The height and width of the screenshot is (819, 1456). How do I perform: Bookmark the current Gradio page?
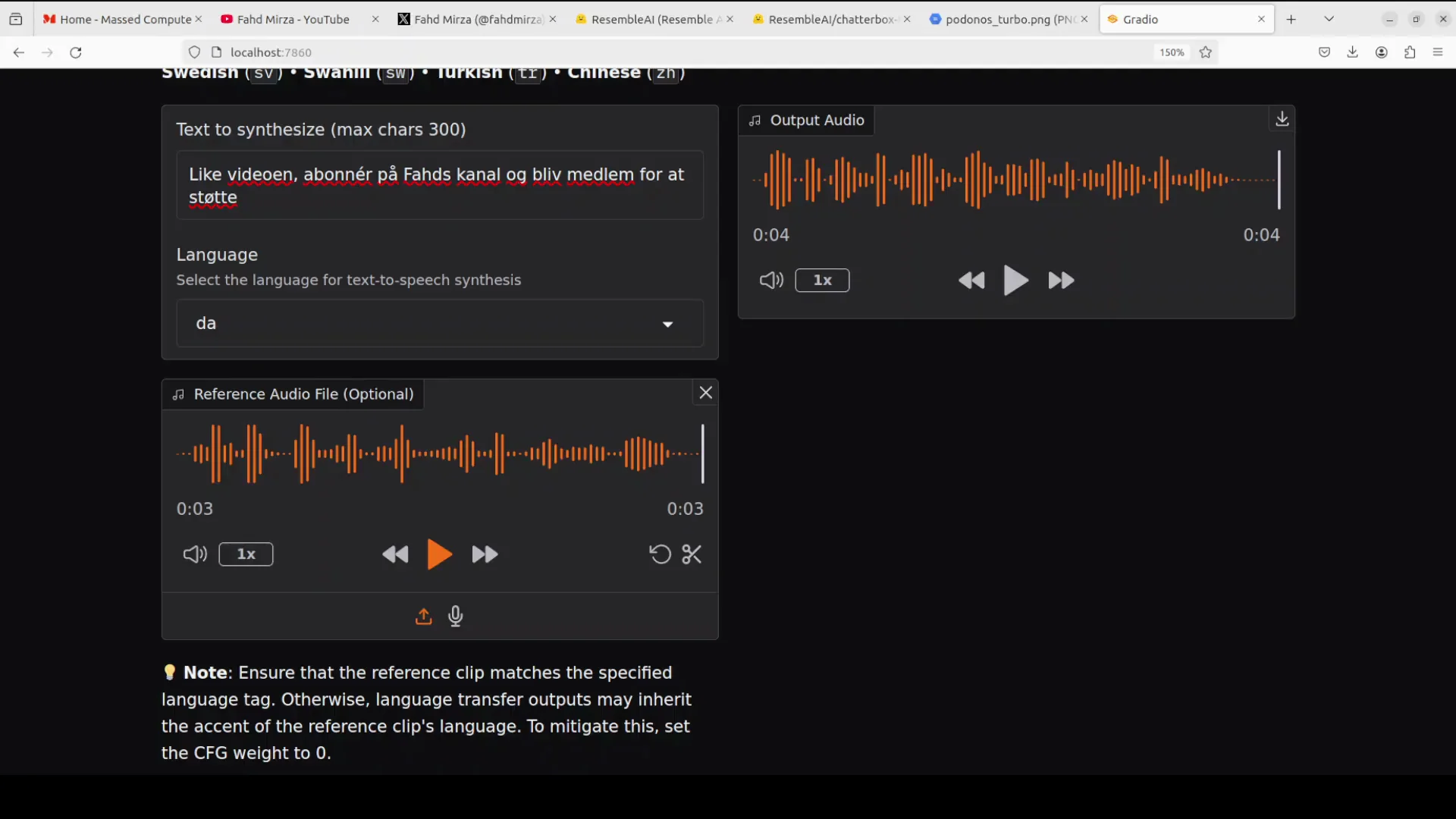click(x=1205, y=52)
